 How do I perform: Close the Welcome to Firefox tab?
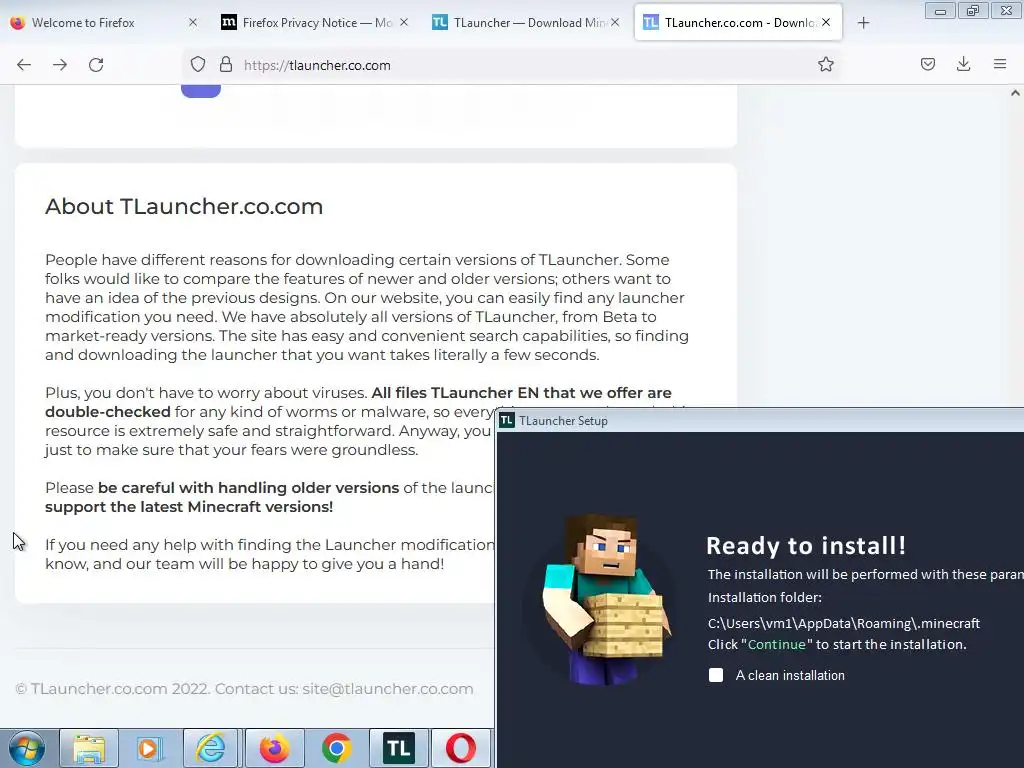193,22
